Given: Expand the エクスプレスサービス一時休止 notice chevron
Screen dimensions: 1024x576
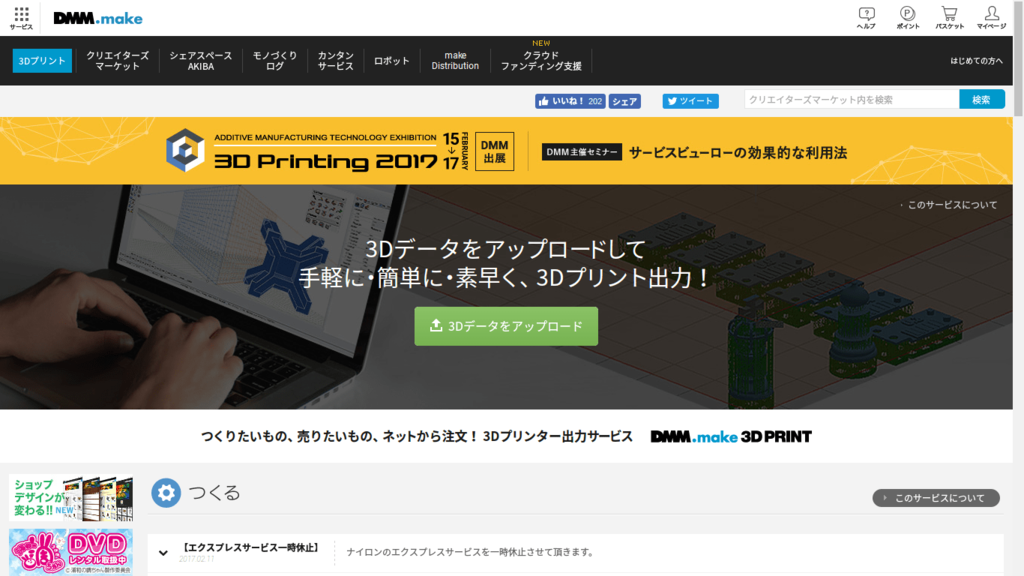Looking at the screenshot, I should (163, 552).
